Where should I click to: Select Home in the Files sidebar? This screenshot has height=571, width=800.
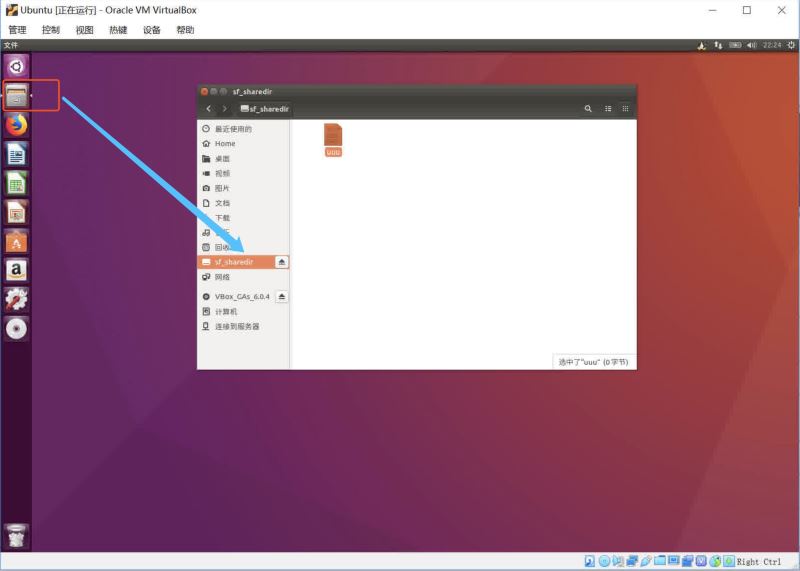tap(225, 144)
